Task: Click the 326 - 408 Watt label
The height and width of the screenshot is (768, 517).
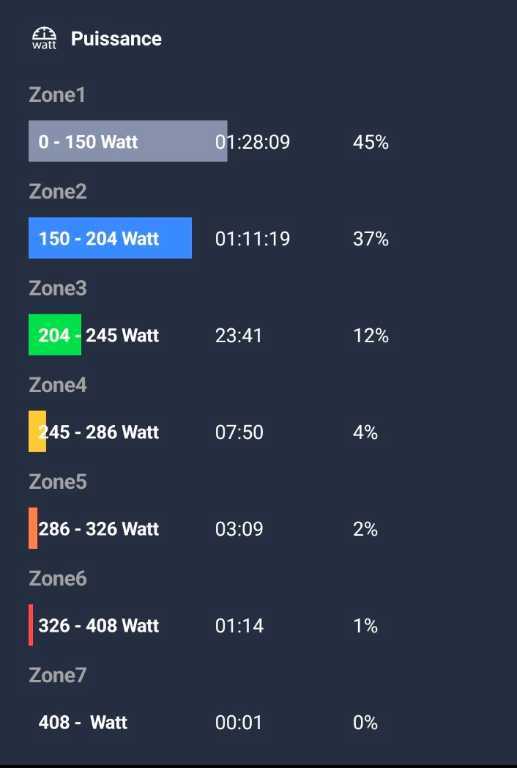Action: tap(98, 625)
